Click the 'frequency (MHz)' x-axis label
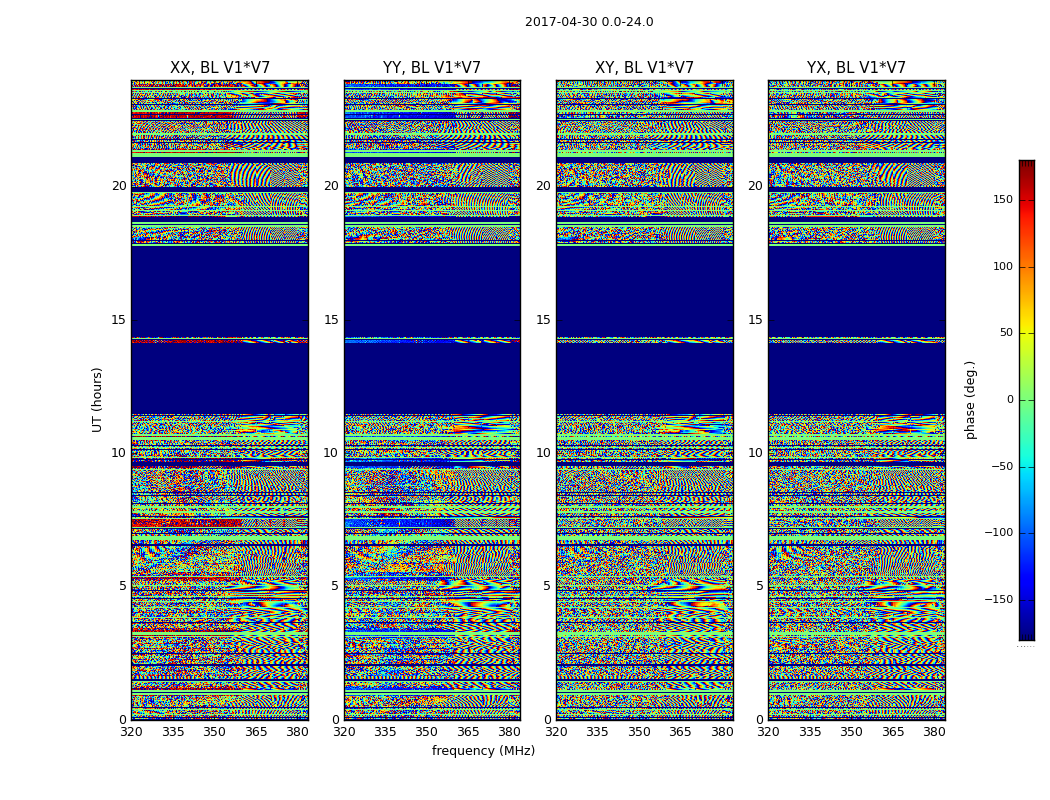 (483, 751)
